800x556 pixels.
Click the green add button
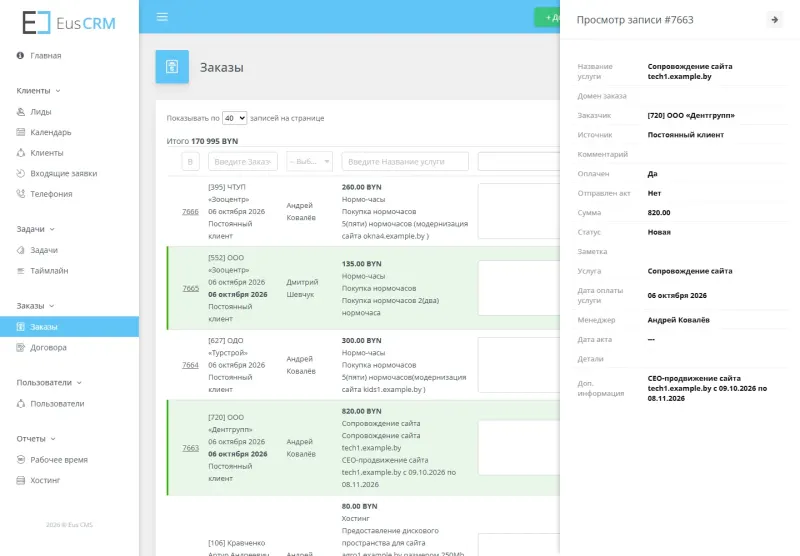547,17
